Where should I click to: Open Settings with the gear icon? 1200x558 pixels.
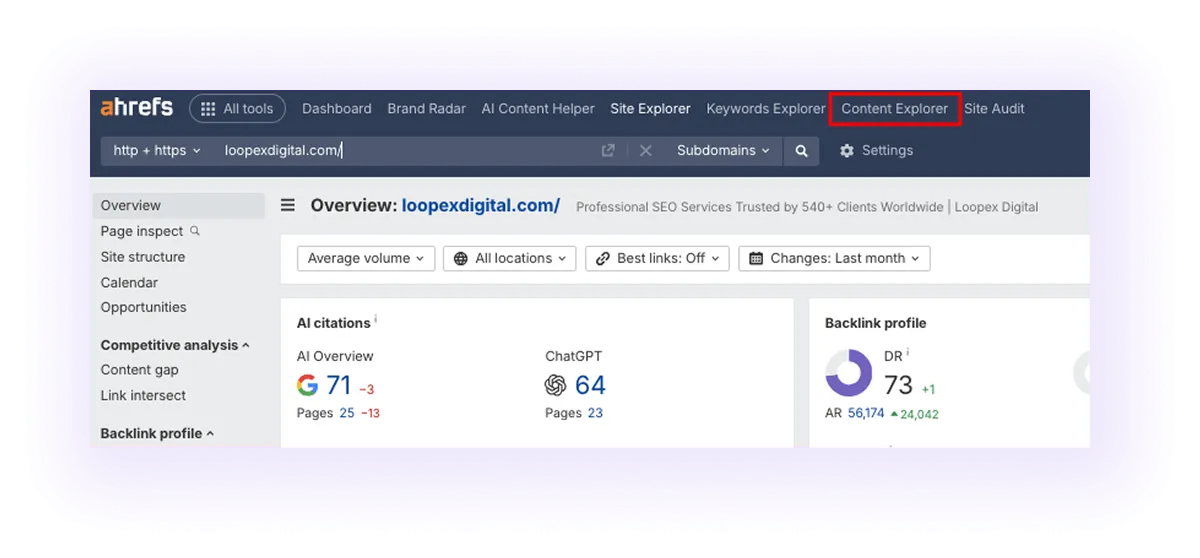pos(876,151)
